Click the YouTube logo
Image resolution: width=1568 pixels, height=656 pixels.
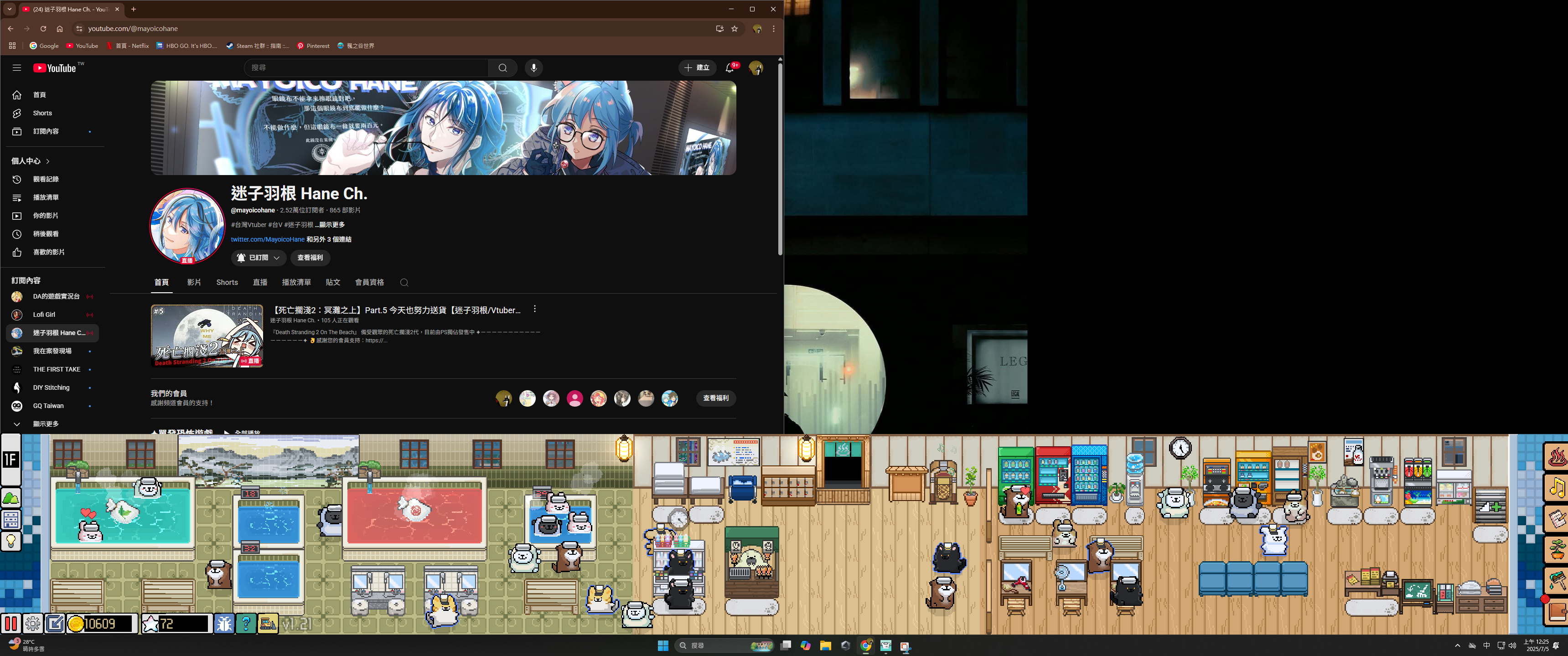(55, 68)
